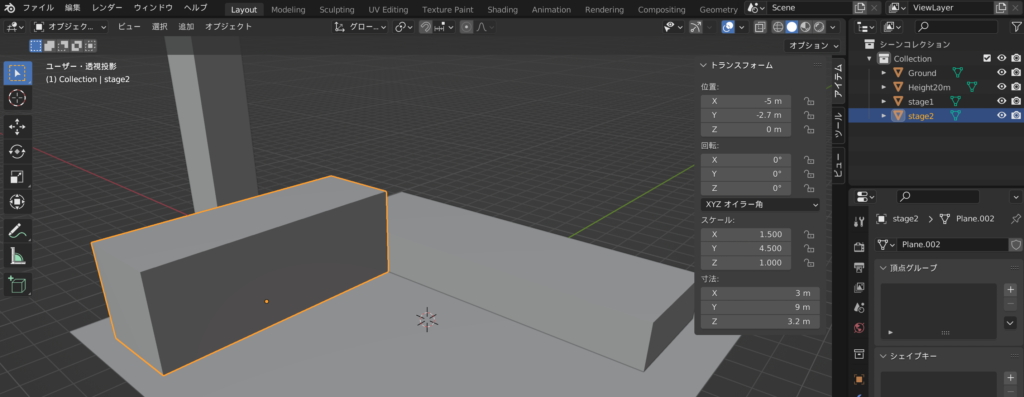Open the XYZ オイラー角 rotation mode dropdown
The width and height of the screenshot is (1024, 397).
[x=760, y=204]
